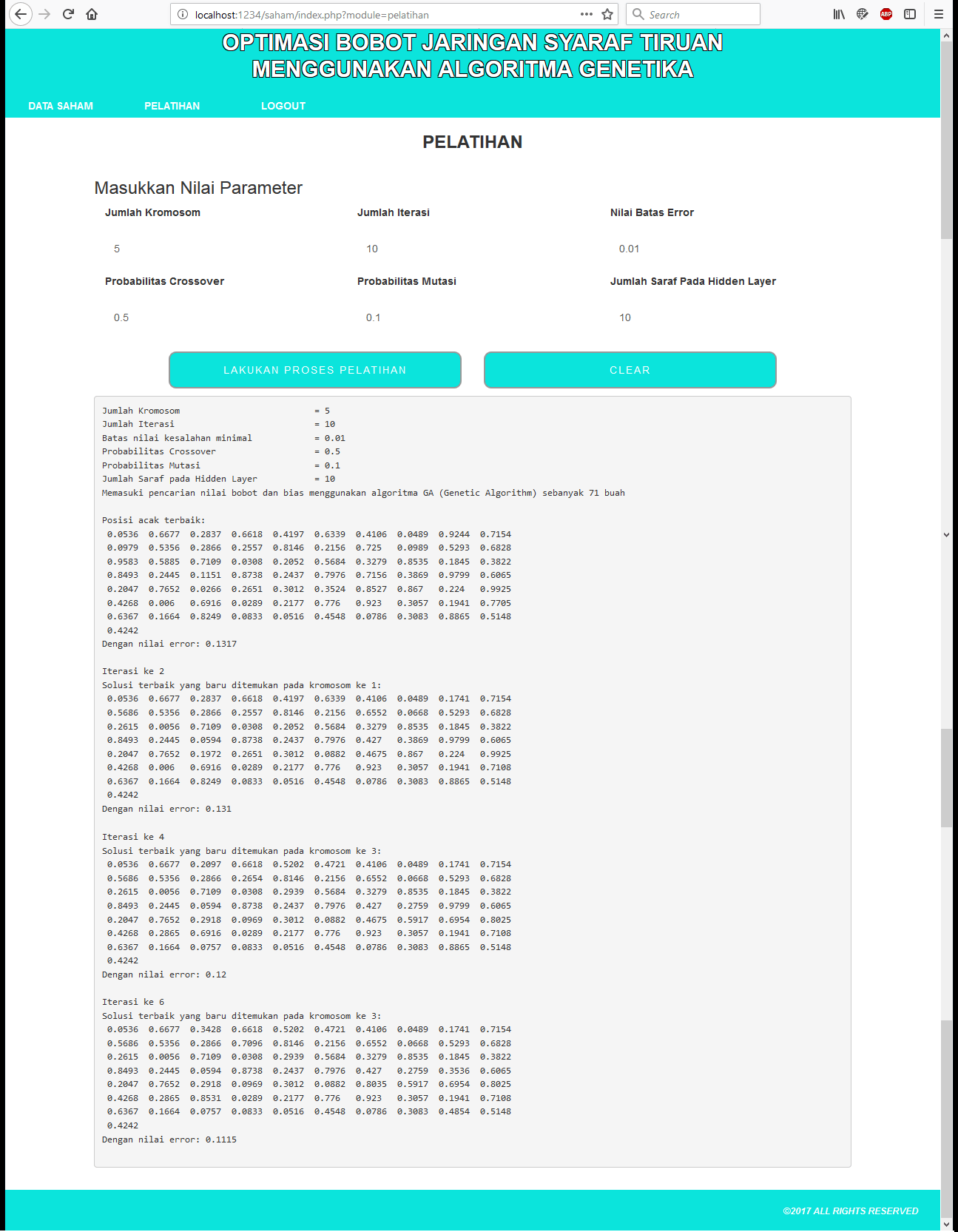Select the Probabilitas Mutasi input box
The height and width of the screenshot is (1232, 958).
[x=472, y=317]
